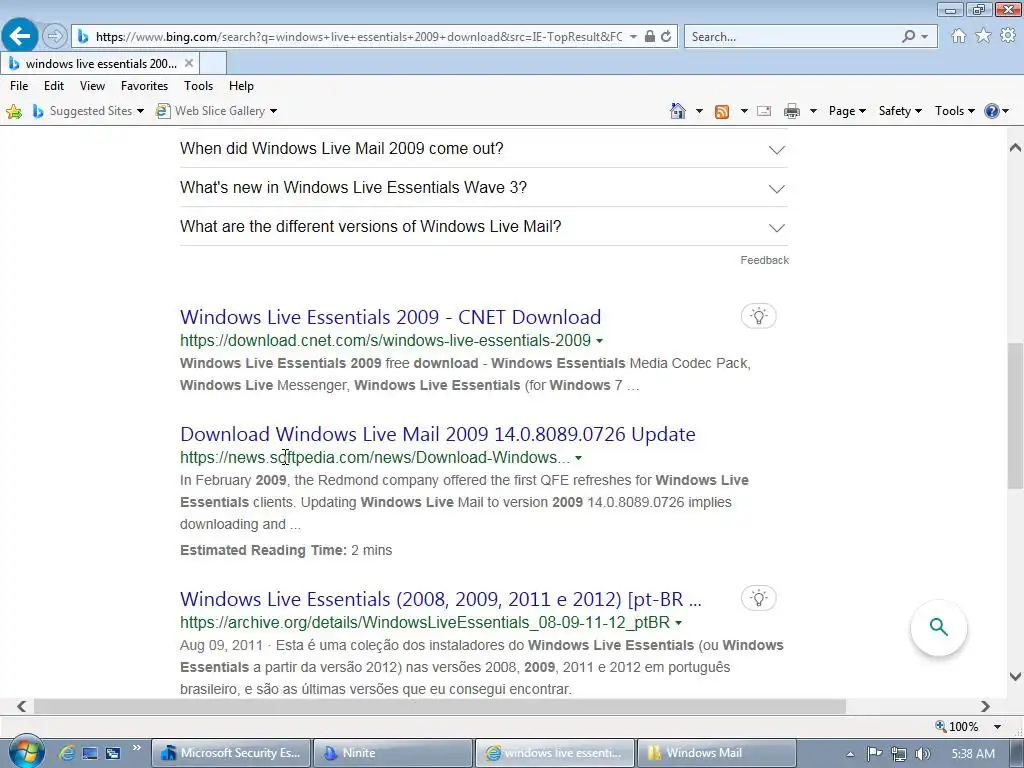
Task: Click the browser Back arrow button
Action: pos(20,36)
